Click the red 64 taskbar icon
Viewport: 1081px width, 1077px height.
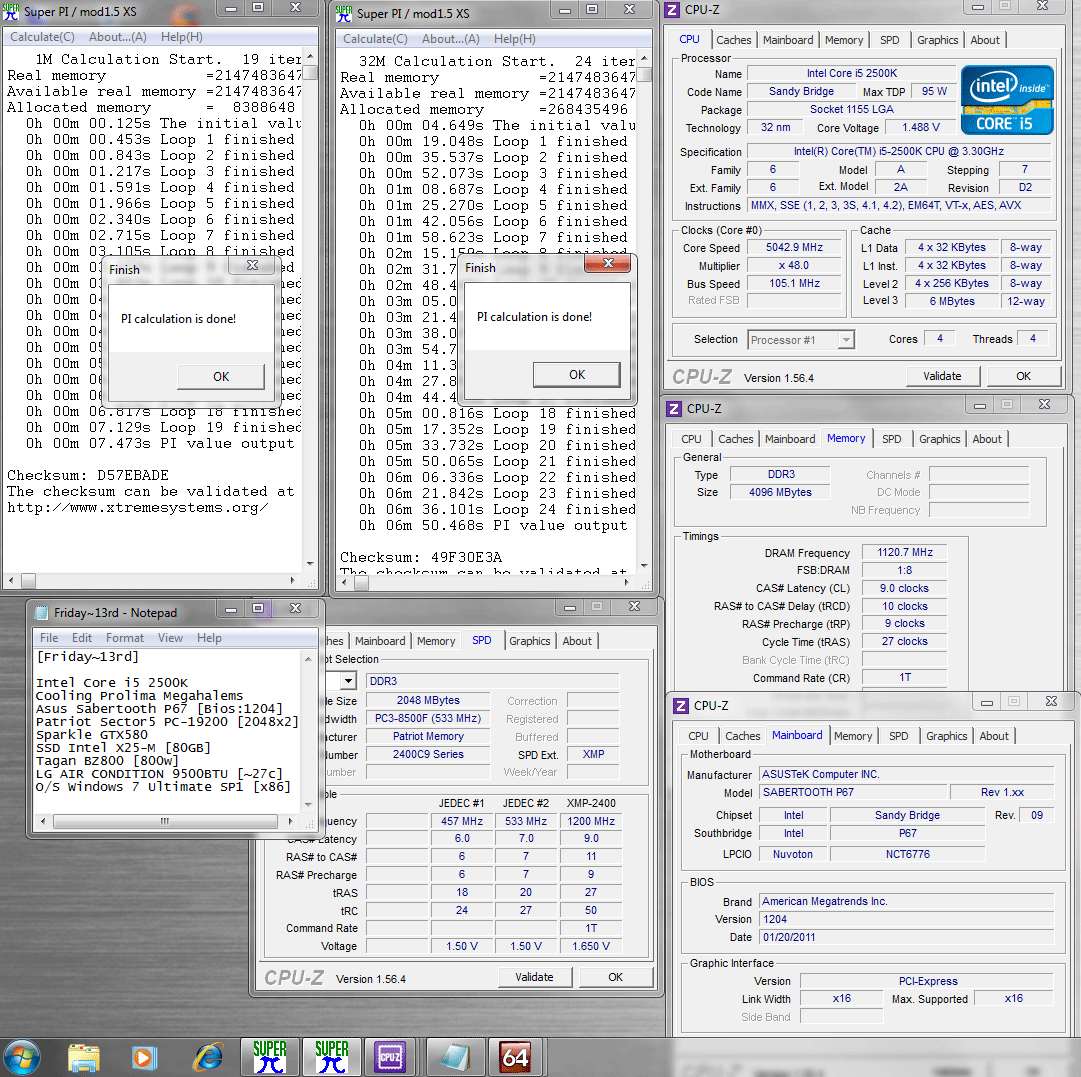pyautogui.click(x=515, y=1056)
